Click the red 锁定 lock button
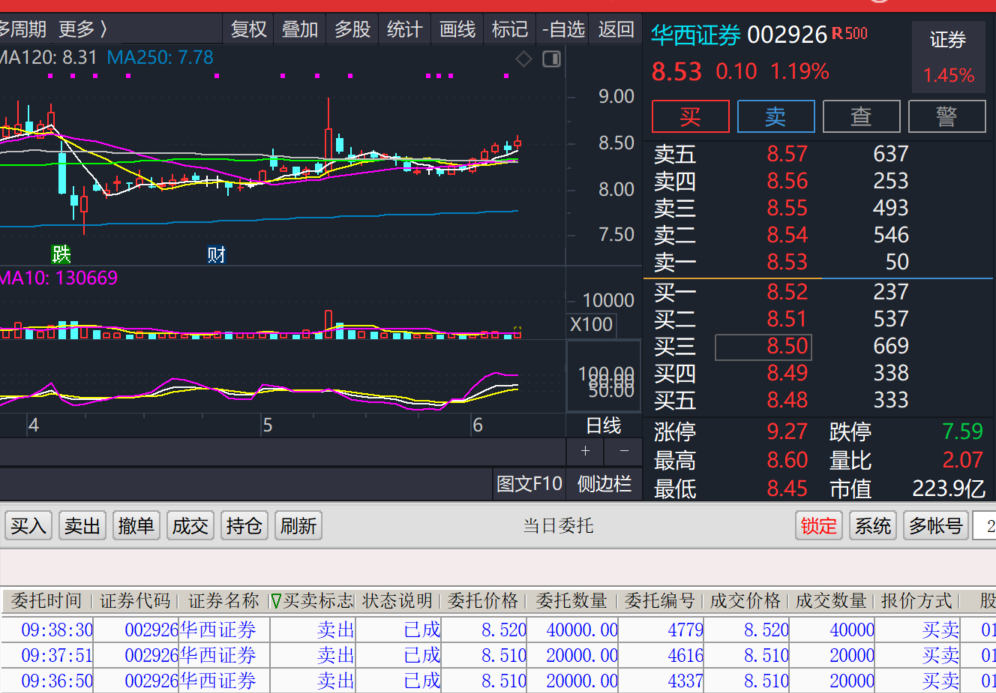The image size is (996, 693). point(818,526)
